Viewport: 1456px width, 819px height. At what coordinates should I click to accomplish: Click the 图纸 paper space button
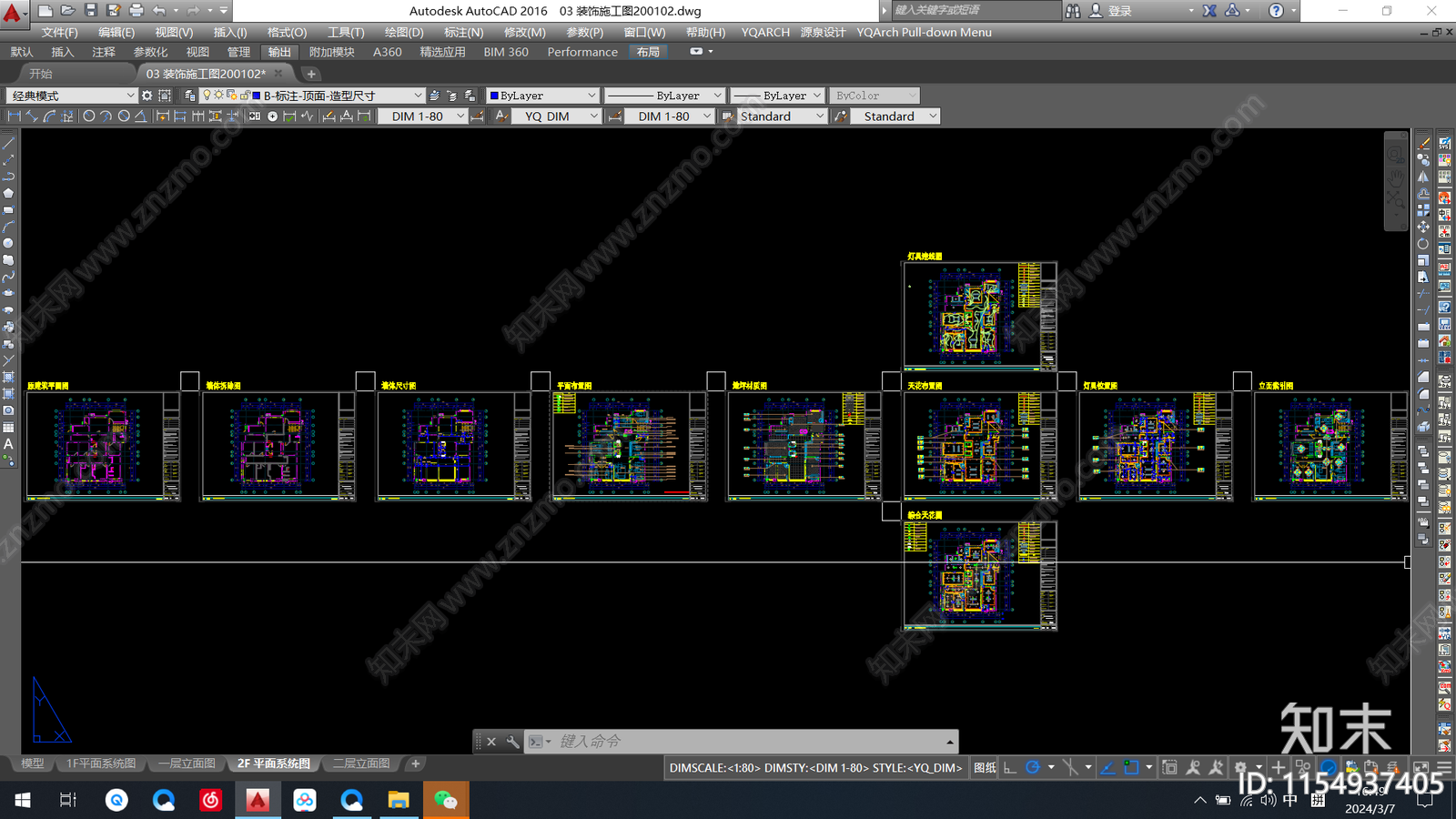[x=985, y=768]
